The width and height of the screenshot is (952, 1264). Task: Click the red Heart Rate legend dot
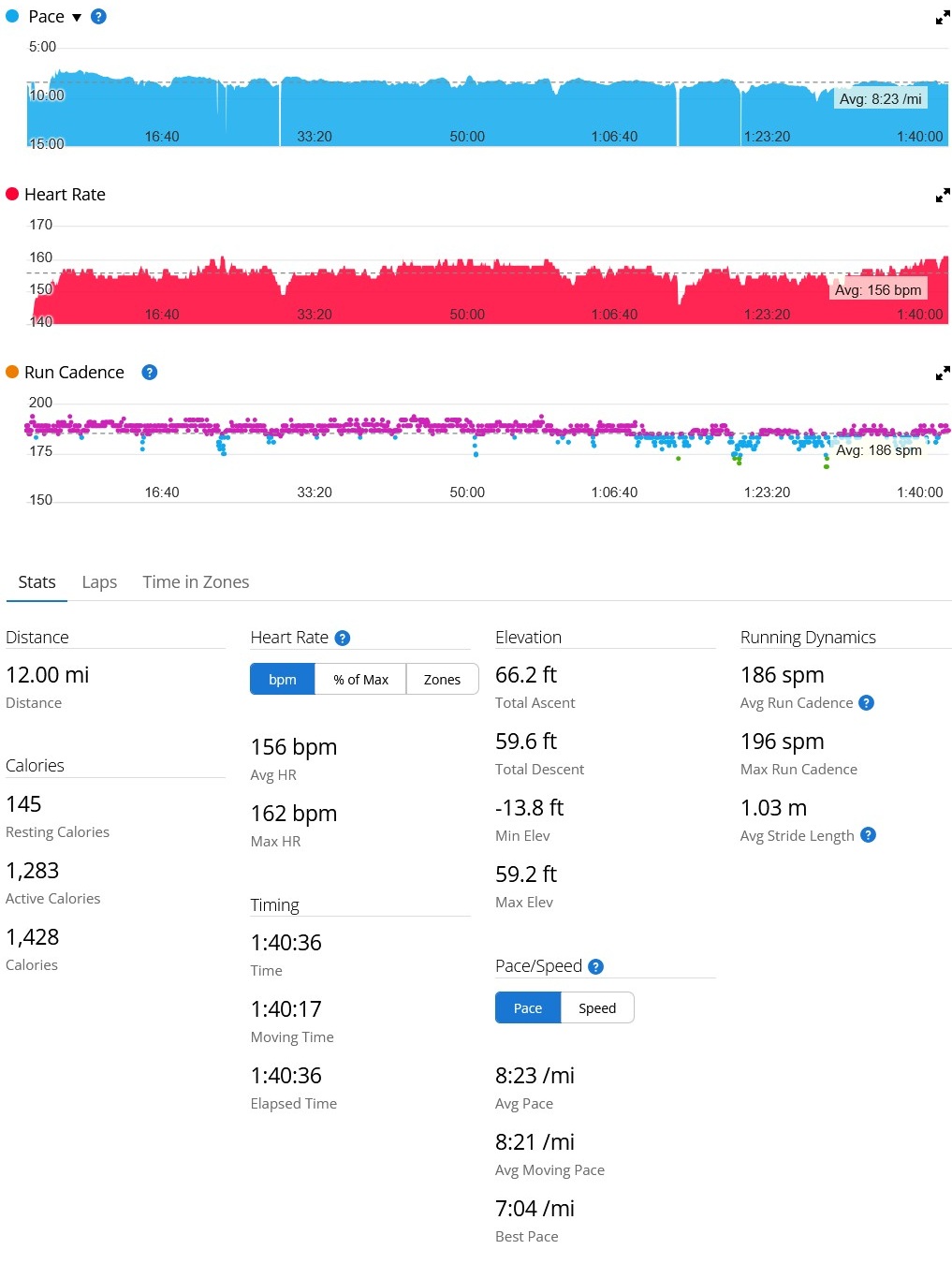point(12,194)
